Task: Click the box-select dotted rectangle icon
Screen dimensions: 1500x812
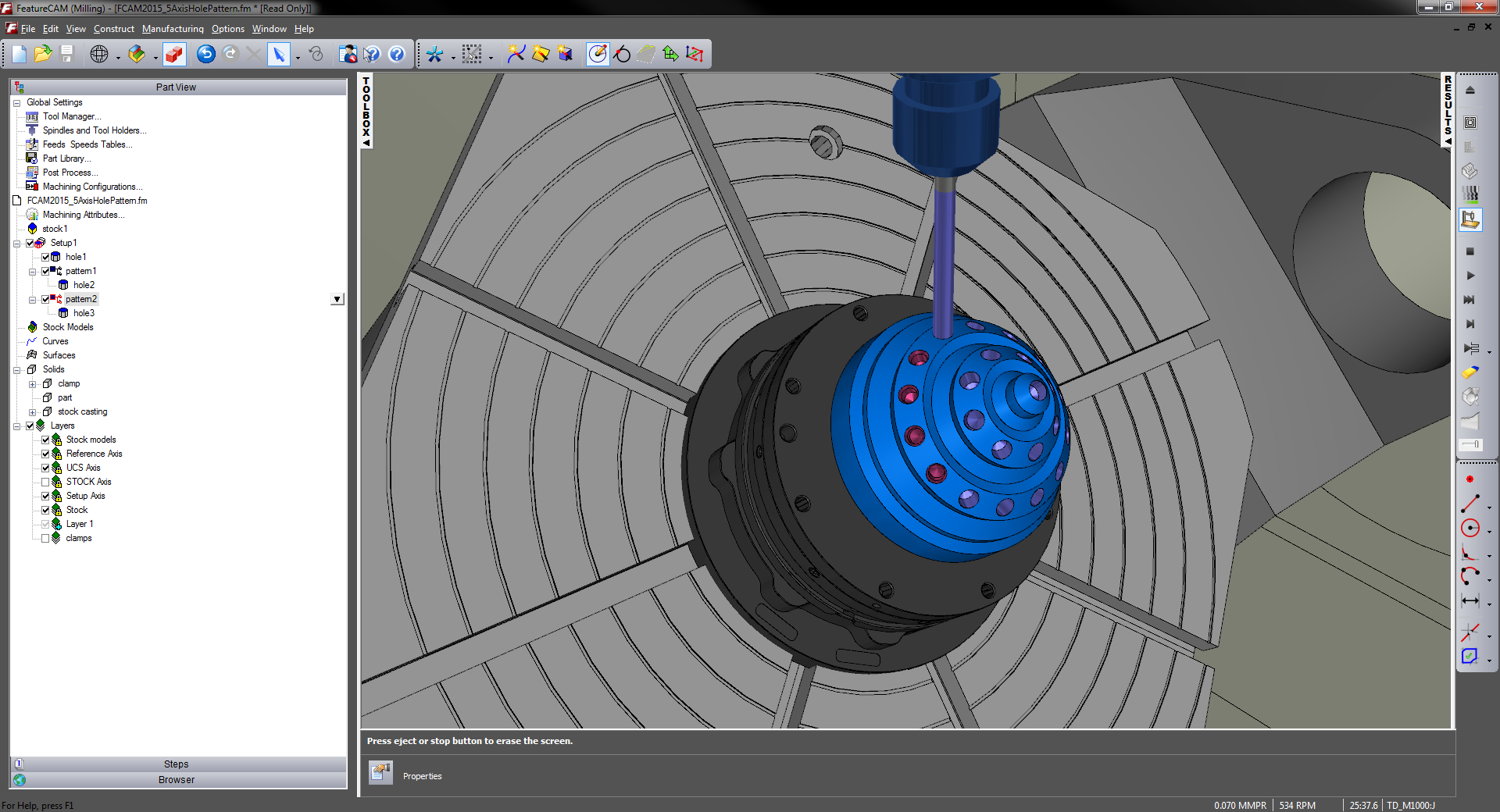Action: 472,54
